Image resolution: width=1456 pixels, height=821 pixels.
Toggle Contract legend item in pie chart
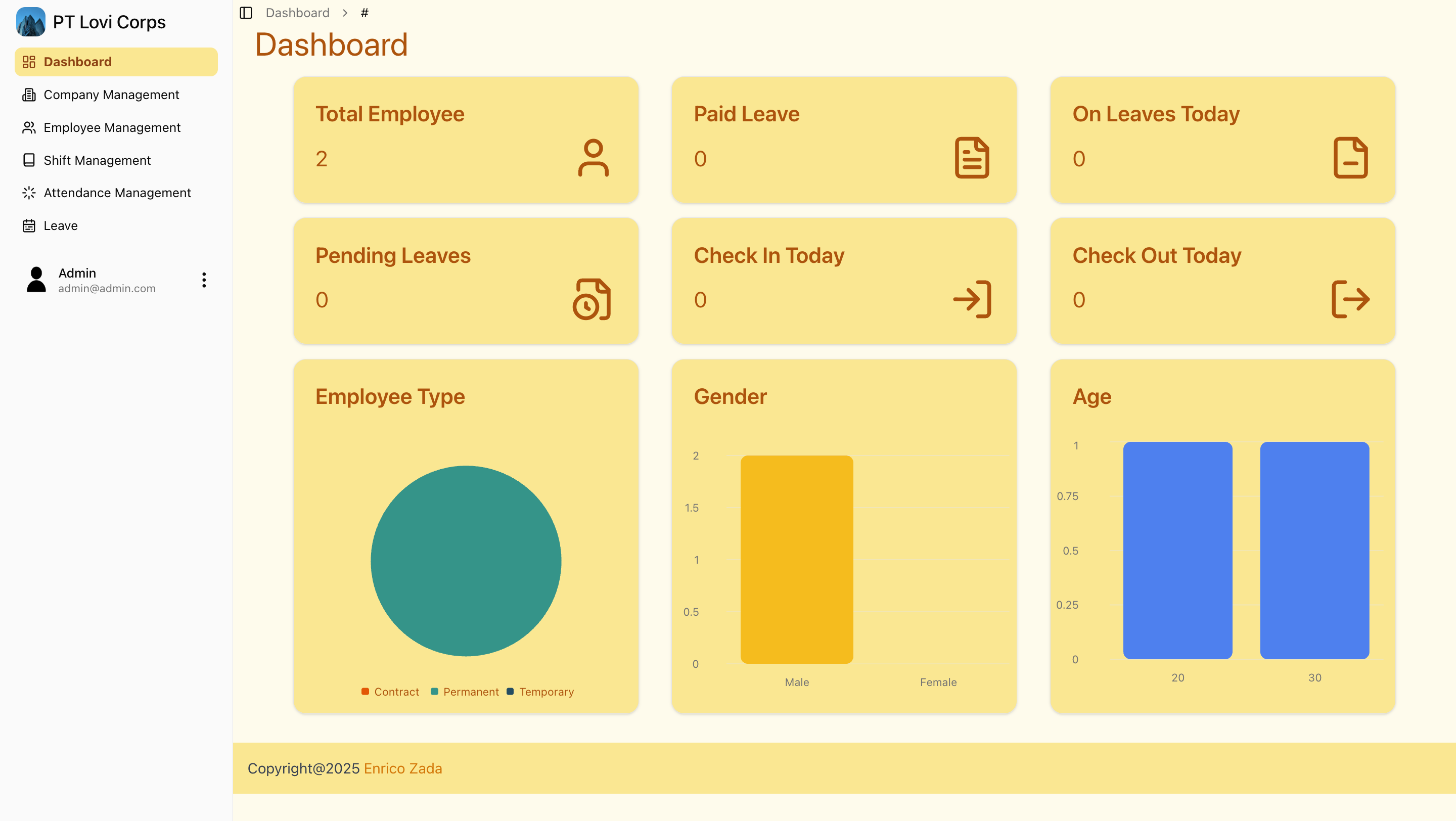click(390, 692)
